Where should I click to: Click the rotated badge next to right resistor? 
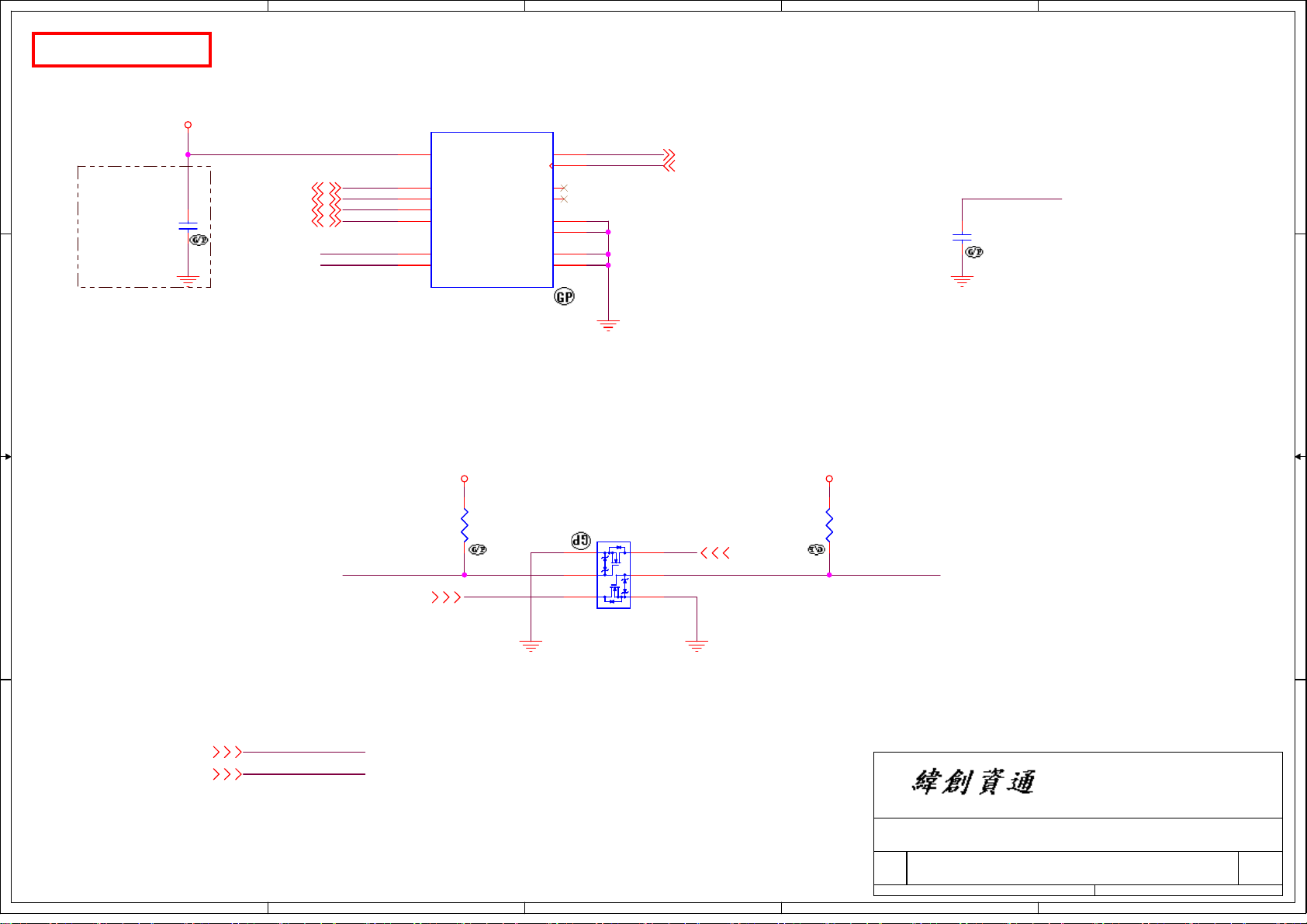[x=816, y=549]
